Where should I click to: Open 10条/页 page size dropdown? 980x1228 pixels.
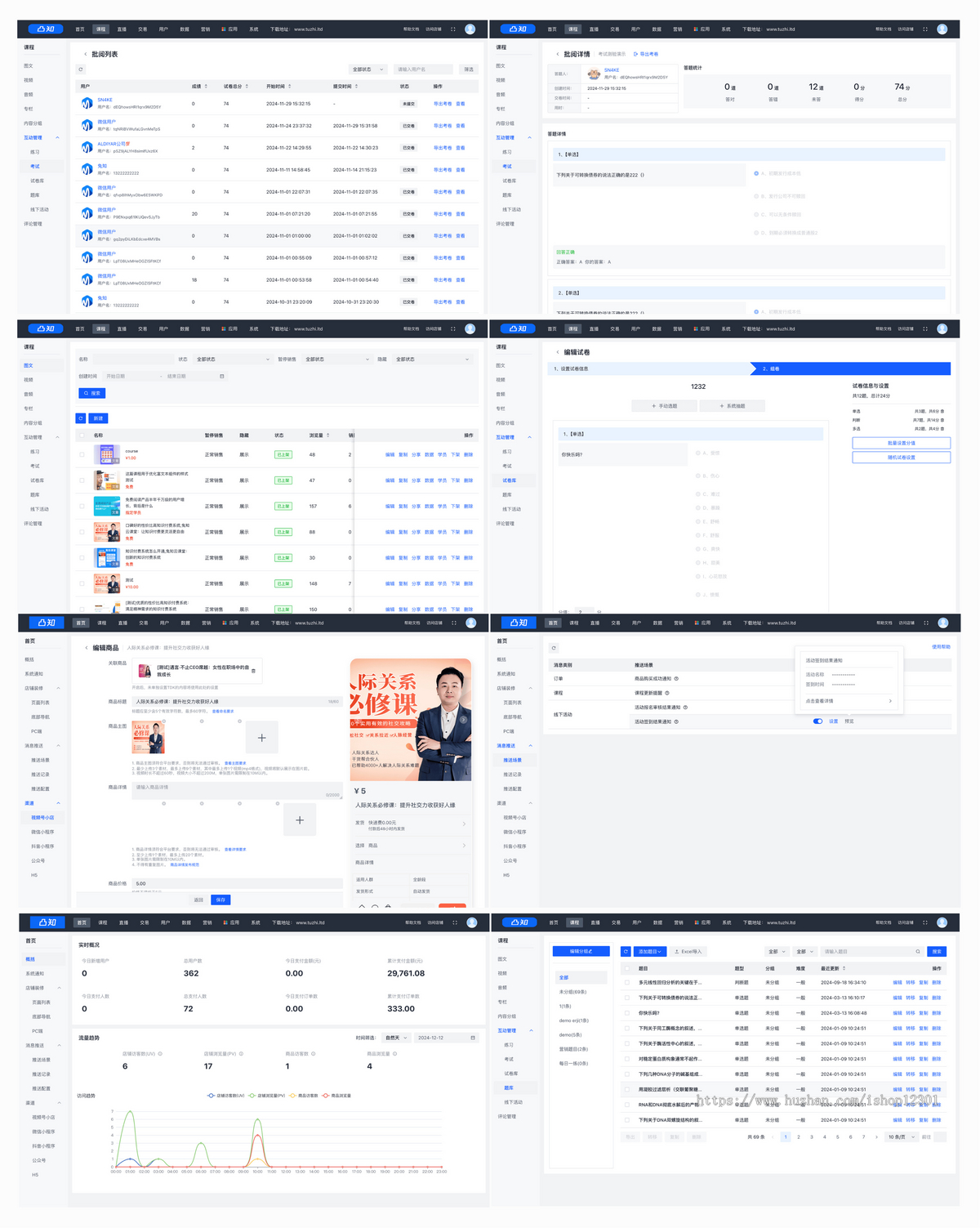pyautogui.click(x=900, y=1137)
